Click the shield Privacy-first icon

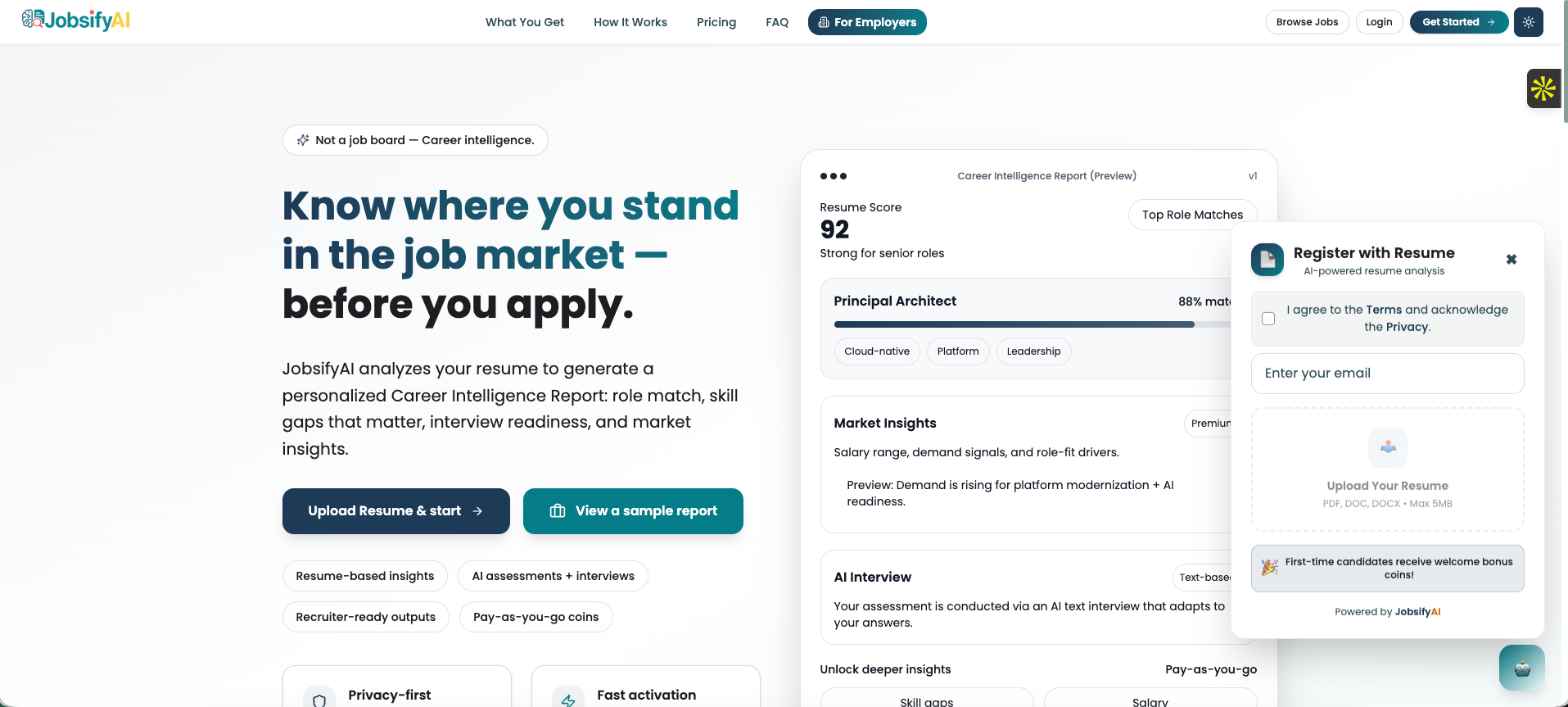click(x=319, y=700)
